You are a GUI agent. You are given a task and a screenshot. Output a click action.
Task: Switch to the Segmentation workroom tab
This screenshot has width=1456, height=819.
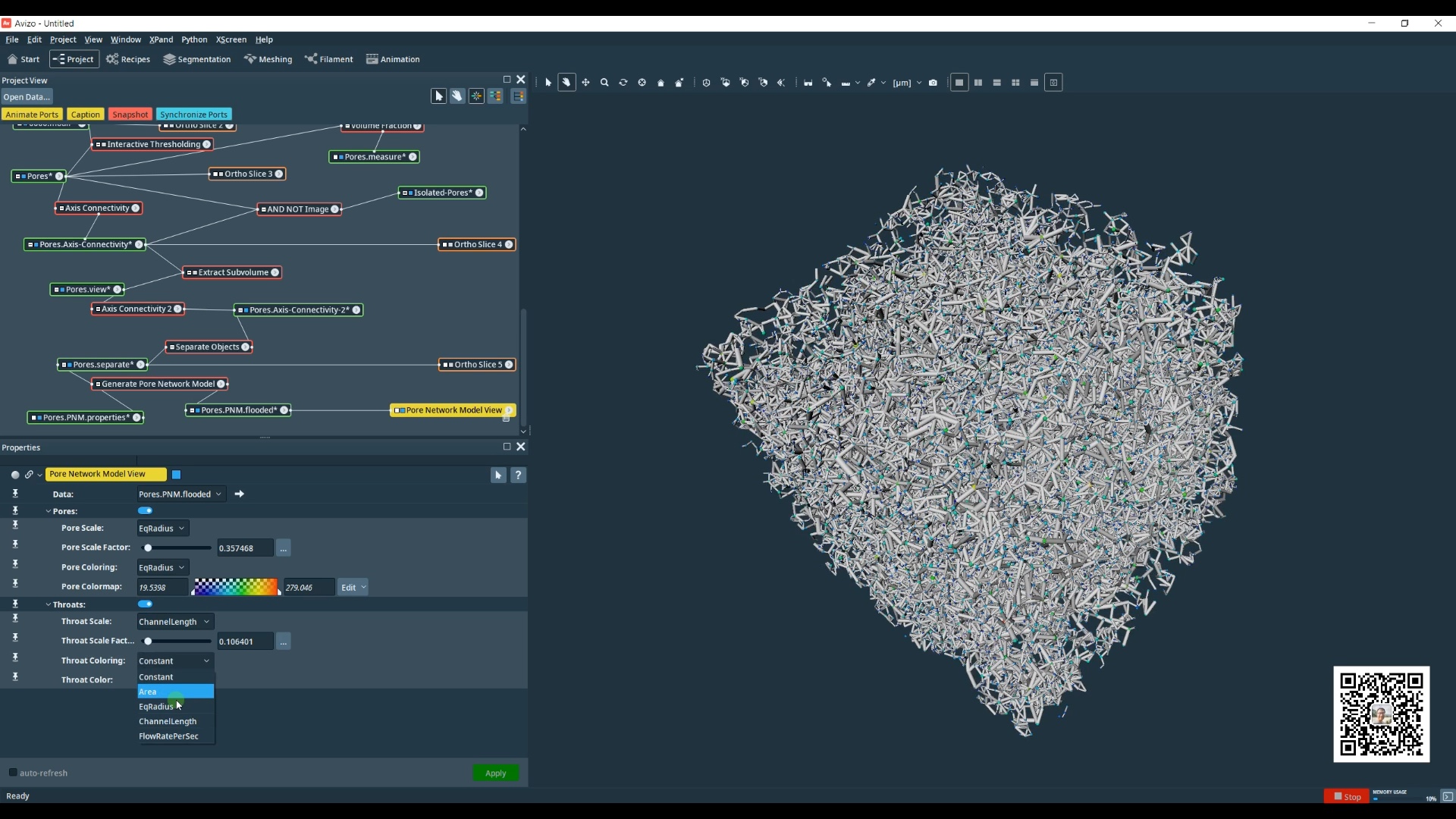[196, 59]
